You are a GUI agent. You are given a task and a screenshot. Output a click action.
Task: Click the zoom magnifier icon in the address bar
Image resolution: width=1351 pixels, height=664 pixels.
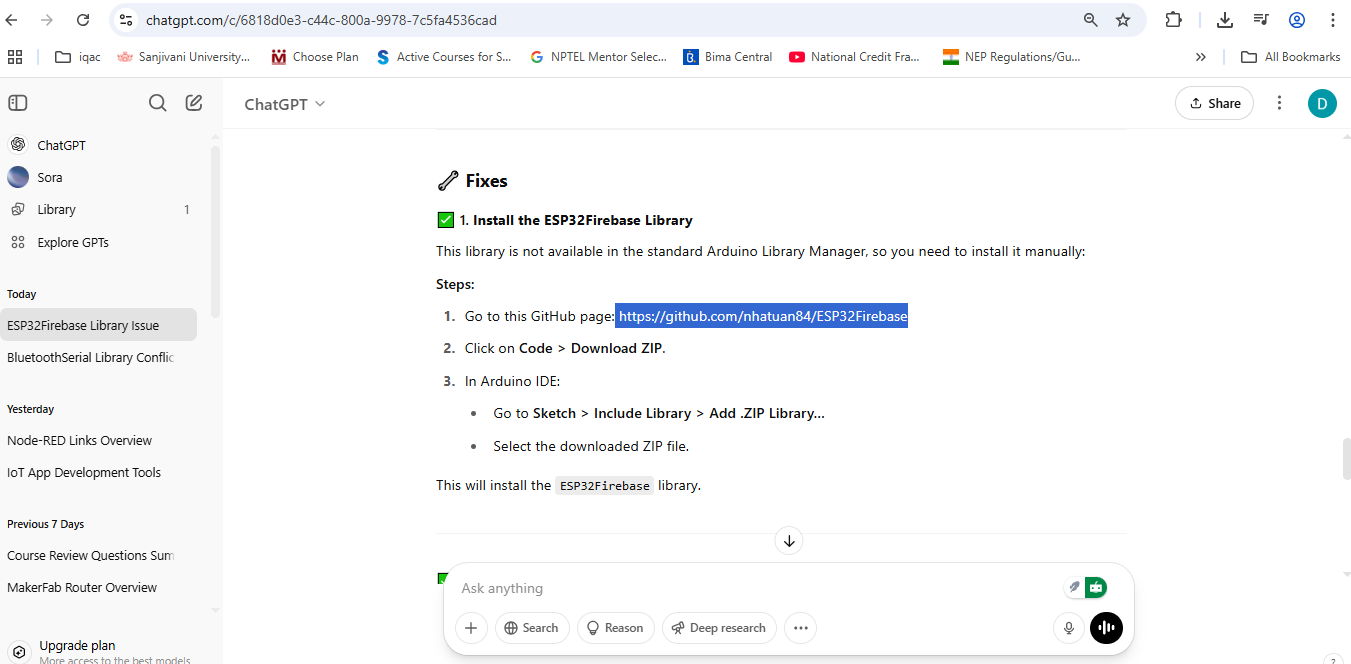[1091, 20]
